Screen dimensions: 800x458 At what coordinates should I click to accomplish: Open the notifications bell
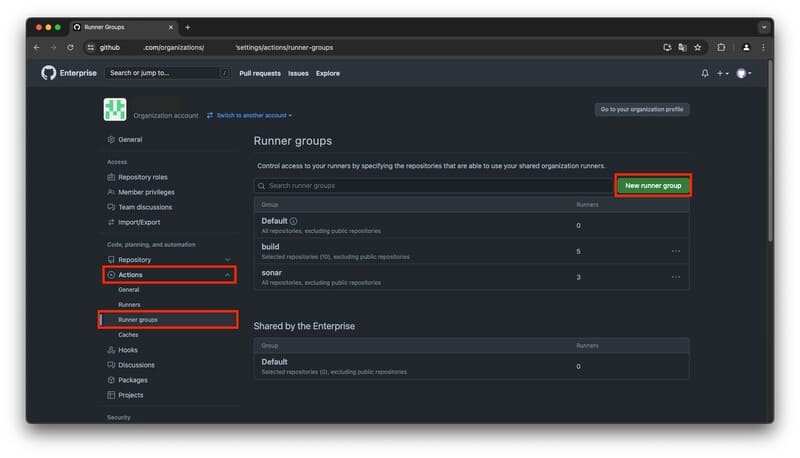coord(705,73)
